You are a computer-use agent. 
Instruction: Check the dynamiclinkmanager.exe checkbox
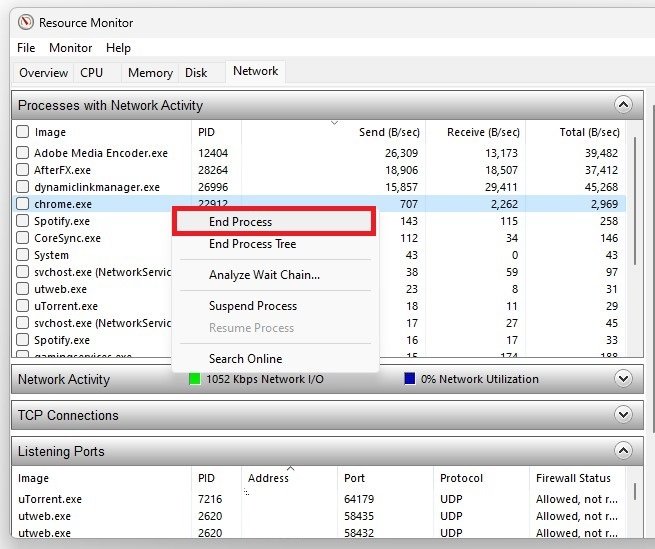tap(23, 186)
